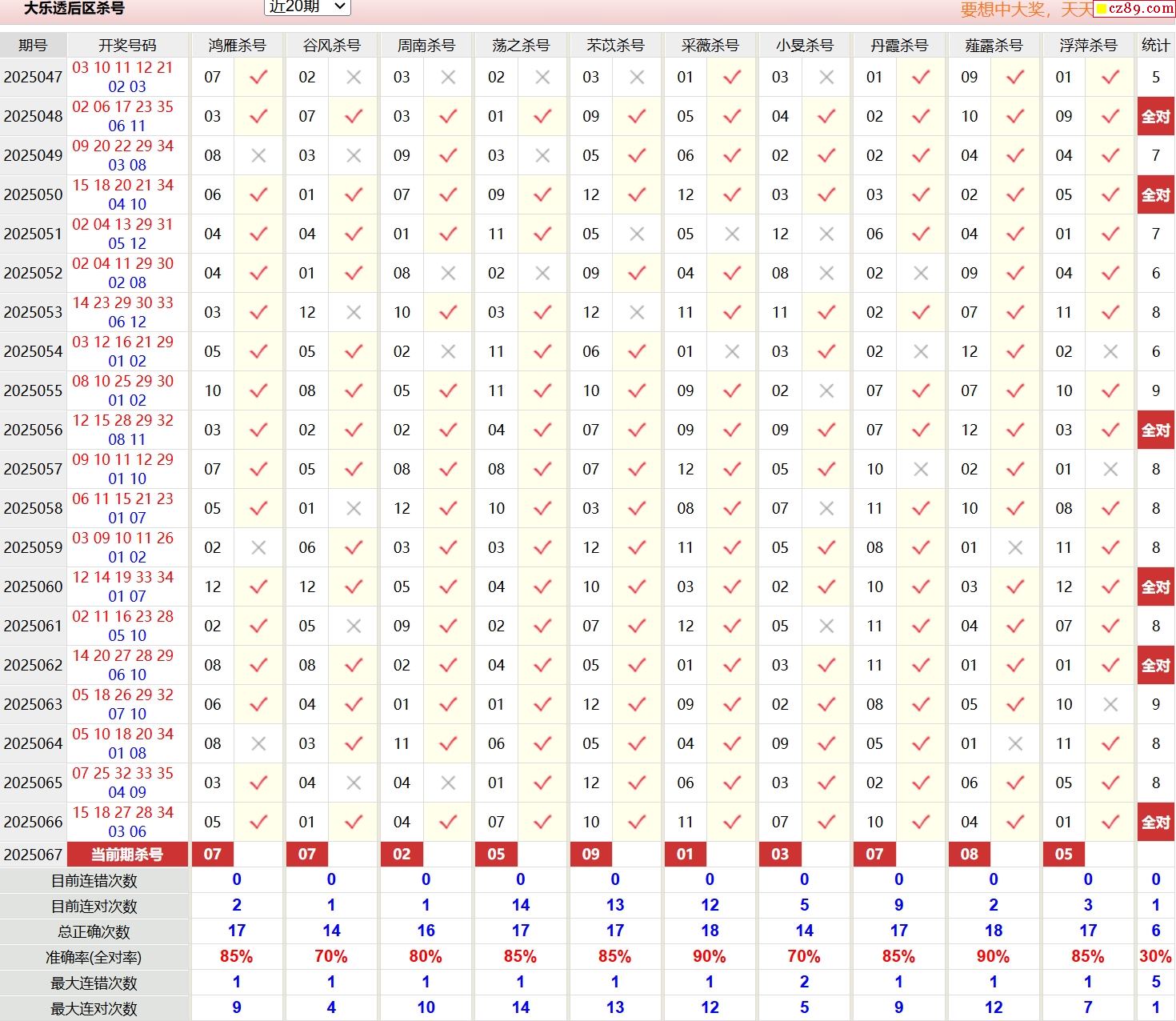Click the red current kill number 09 under 芣苡杀号
The width and height of the screenshot is (1176, 1021).
point(590,855)
